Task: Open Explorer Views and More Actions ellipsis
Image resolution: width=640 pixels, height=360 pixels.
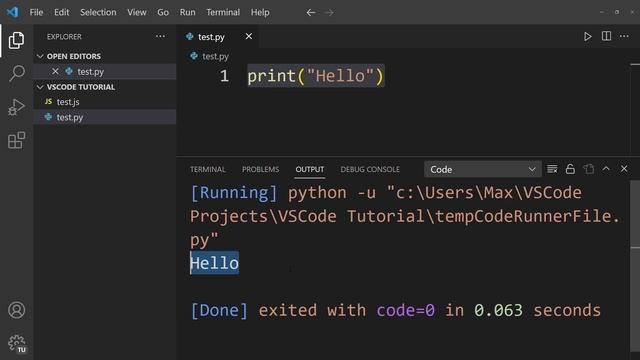Action: (x=160, y=36)
